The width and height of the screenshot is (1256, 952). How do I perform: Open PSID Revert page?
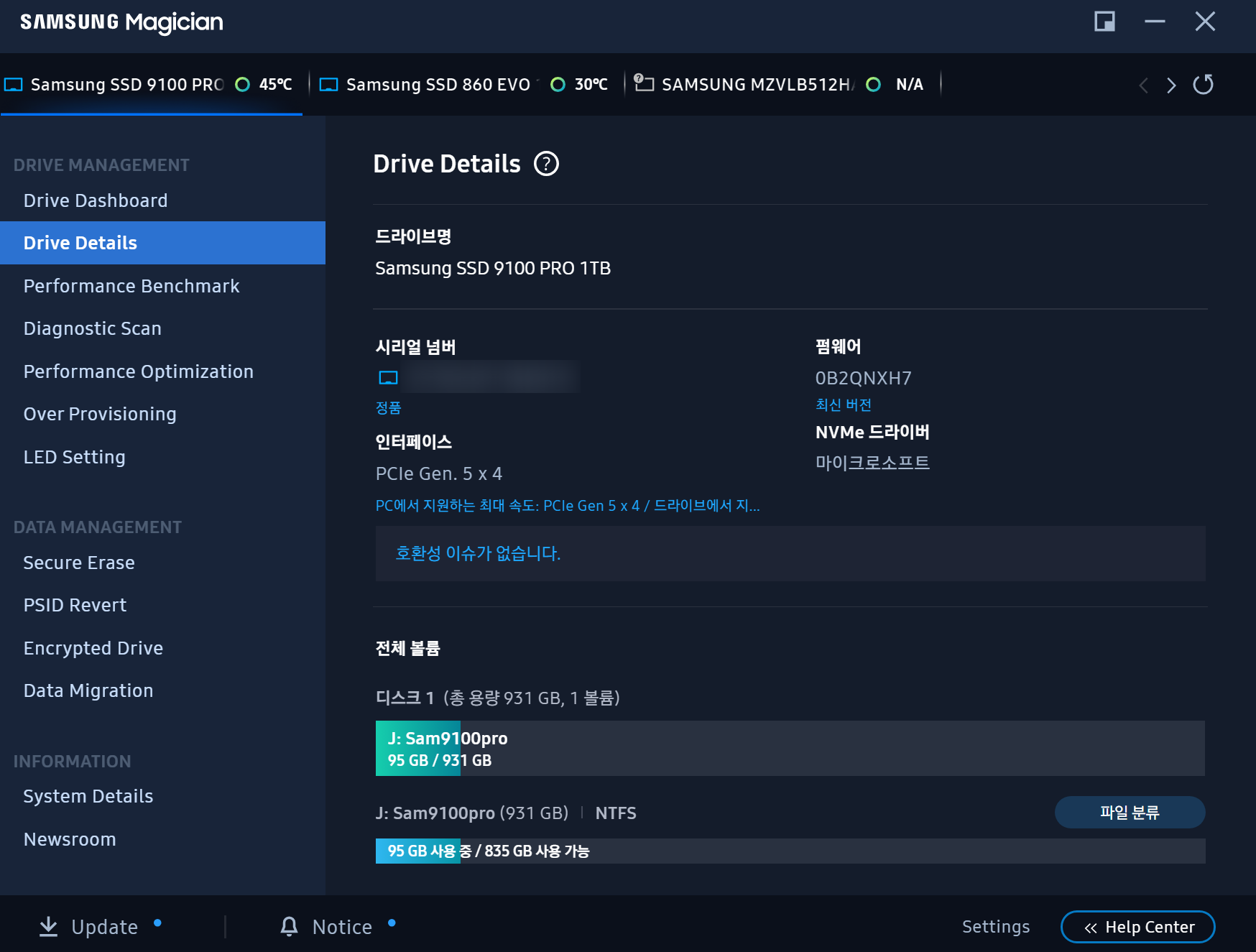(162, 605)
